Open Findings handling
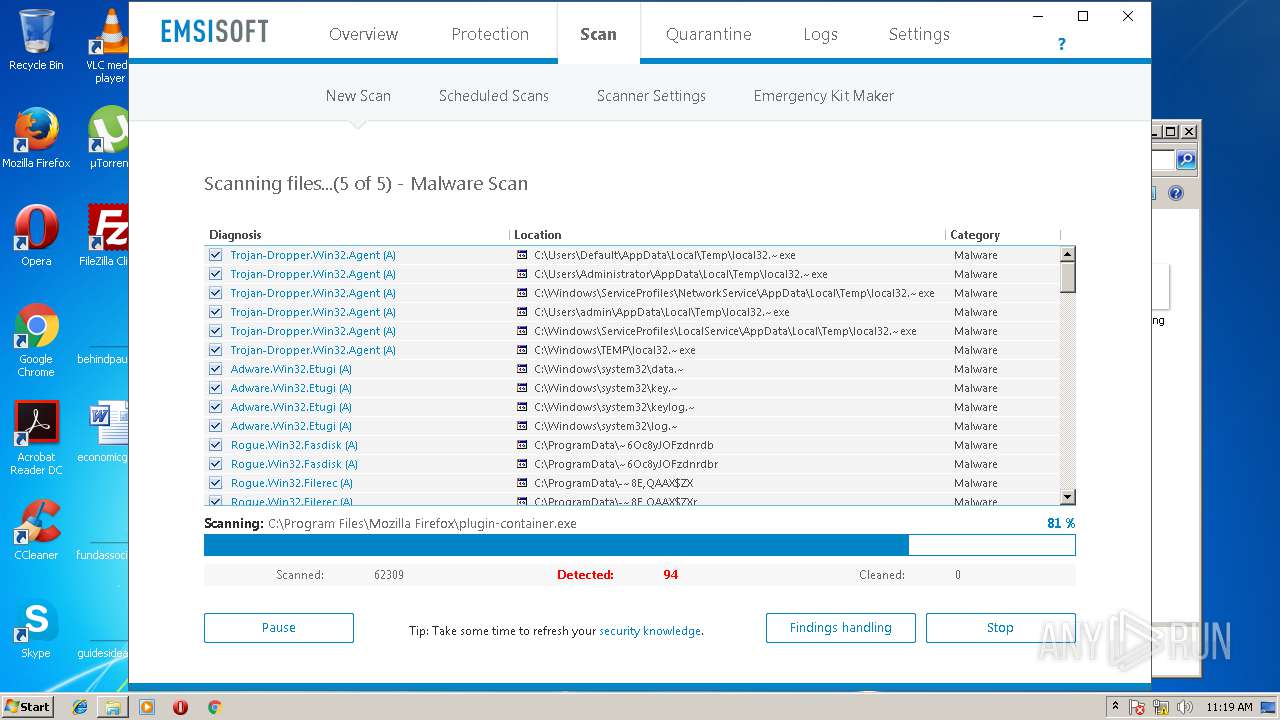The height and width of the screenshot is (720, 1280). (840, 628)
